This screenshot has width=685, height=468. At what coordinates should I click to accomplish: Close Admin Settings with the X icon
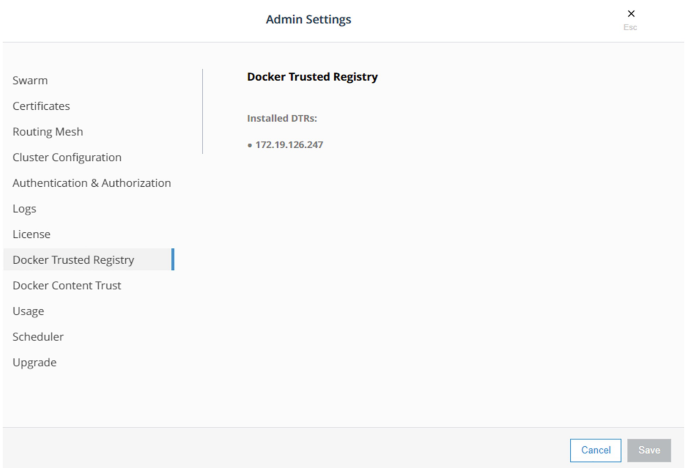coord(630,14)
